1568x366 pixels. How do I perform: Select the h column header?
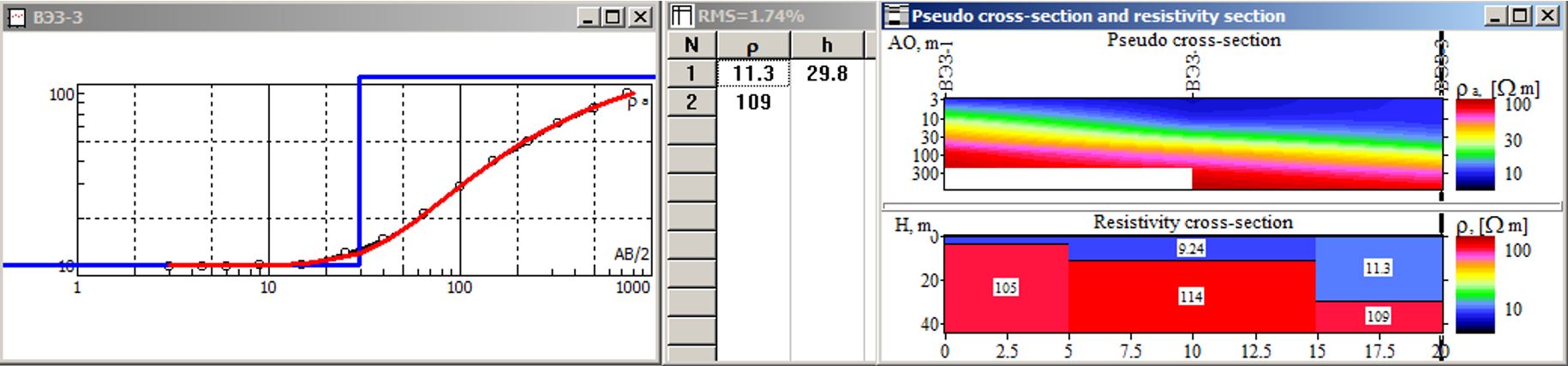coord(827,45)
